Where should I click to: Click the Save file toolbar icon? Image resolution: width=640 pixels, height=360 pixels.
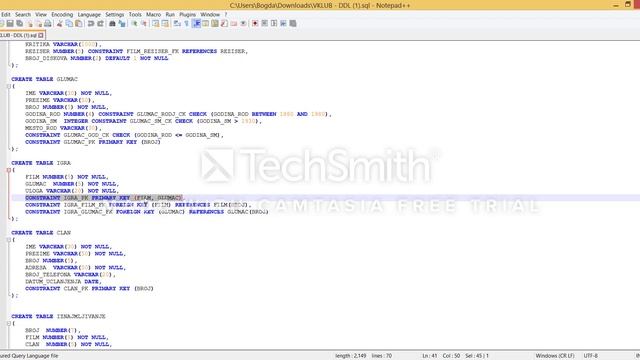(10, 24)
